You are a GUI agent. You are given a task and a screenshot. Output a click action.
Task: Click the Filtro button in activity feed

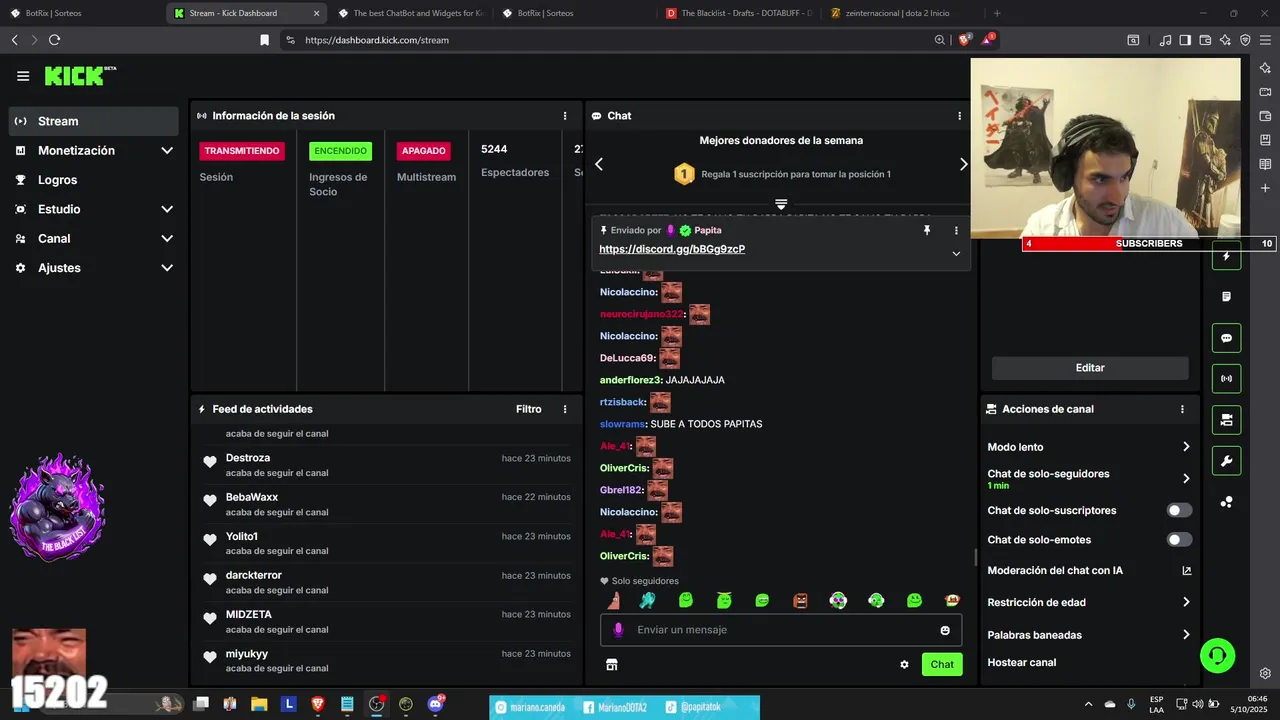(x=529, y=409)
